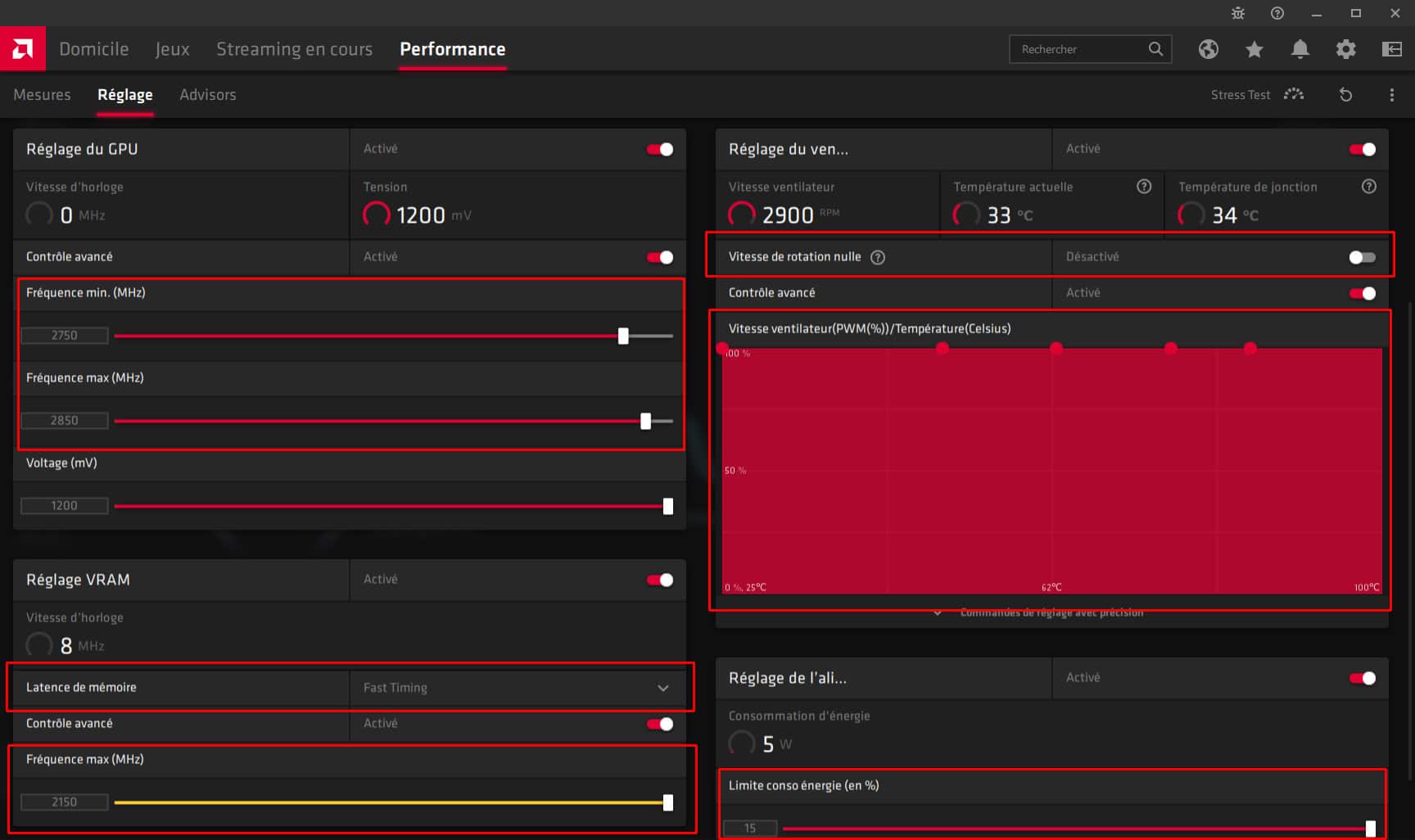1415x840 pixels.
Task: Click the Consommation d'énergie 5 W readout
Action: [x=761, y=743]
